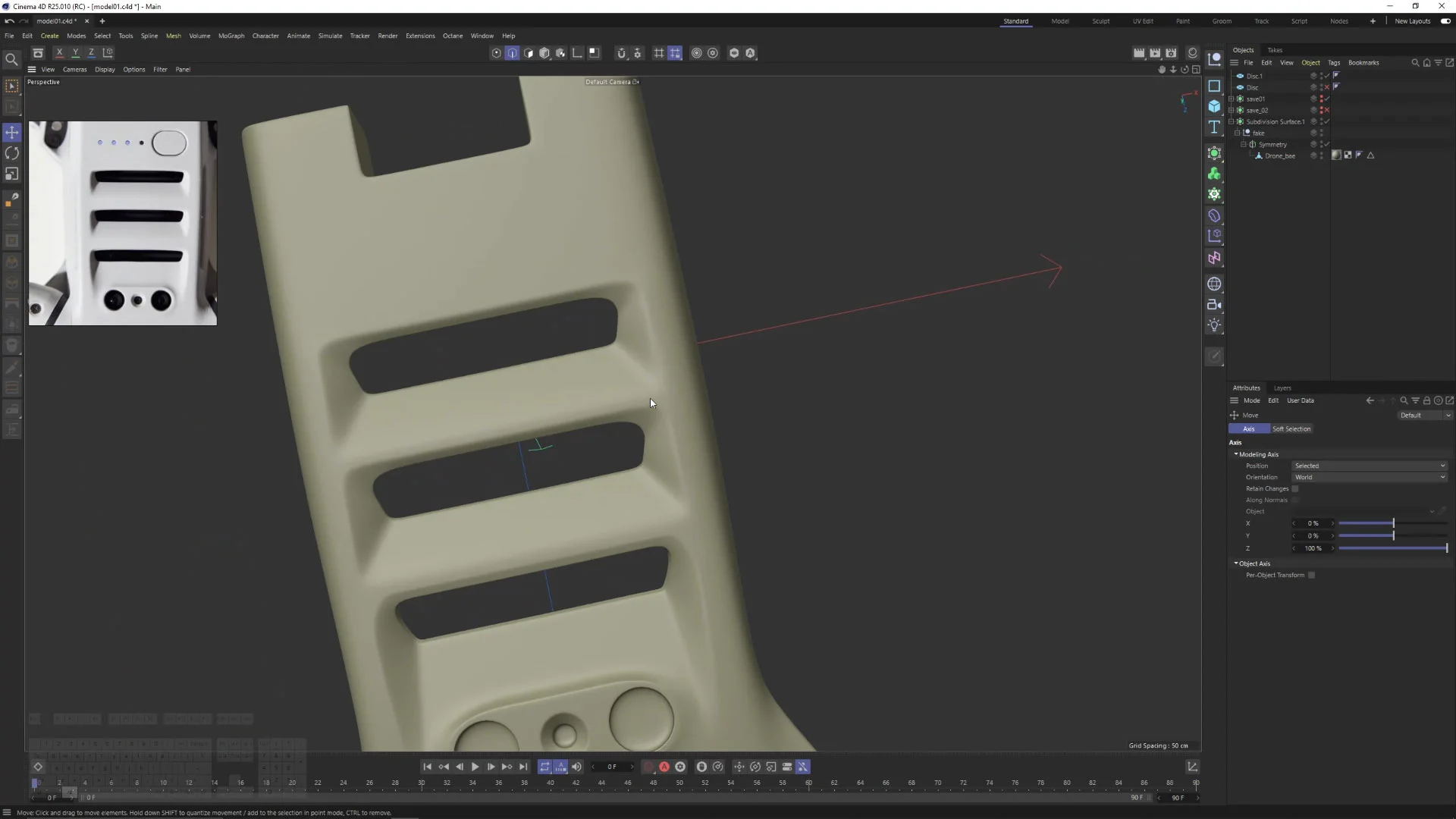Toggle visibility dots for save01
Viewport: 1456px width, 819px height.
(1321, 99)
